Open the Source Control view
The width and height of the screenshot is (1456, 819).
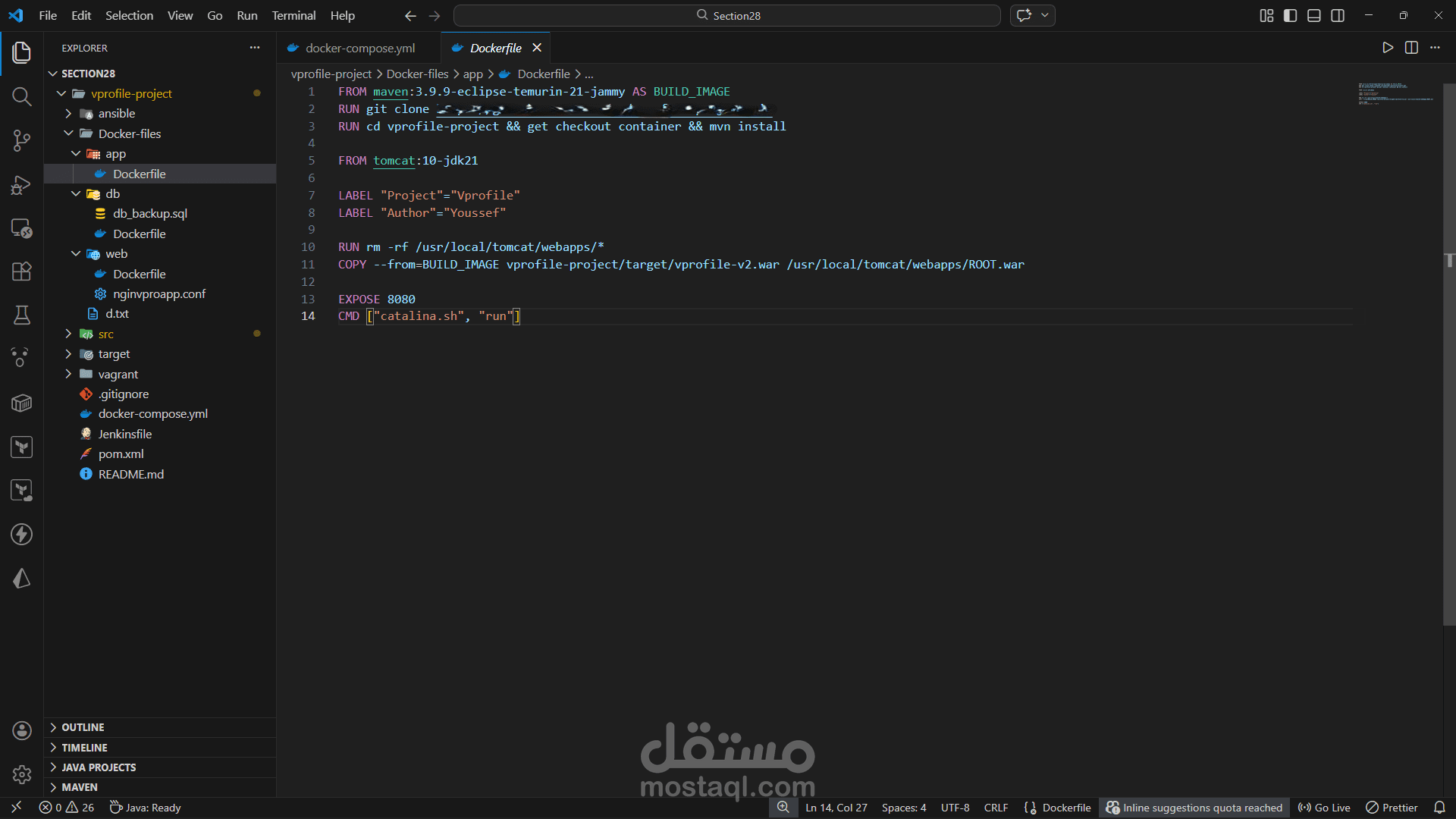point(21,140)
